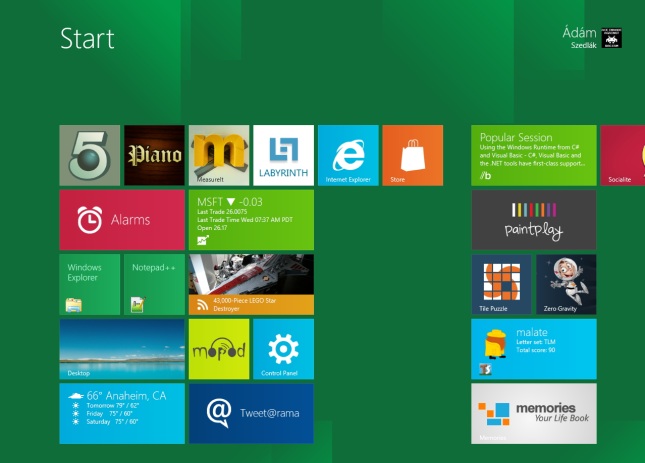Launch Internet Explorer tile

point(348,155)
